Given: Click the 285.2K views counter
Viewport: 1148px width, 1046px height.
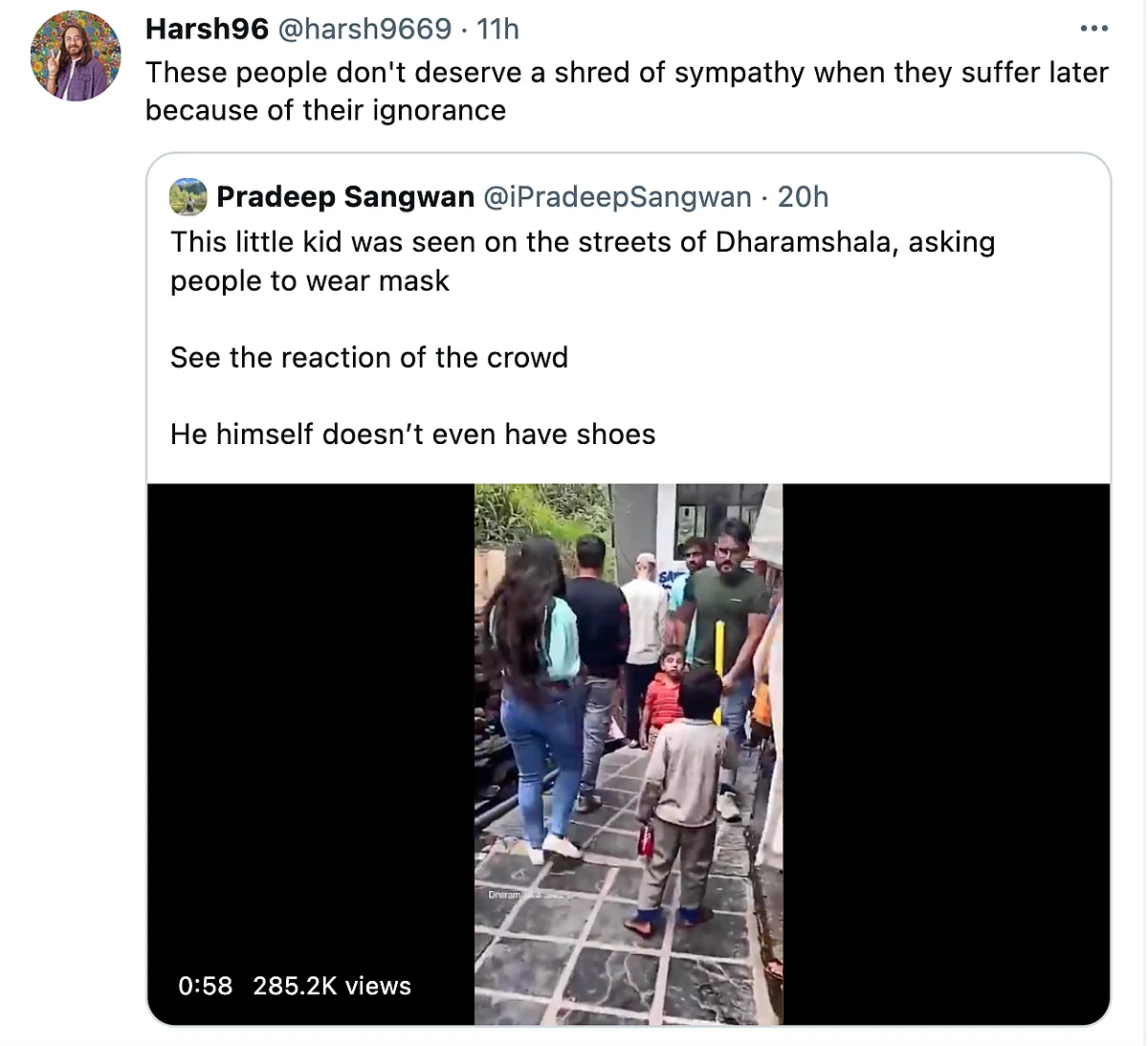Looking at the screenshot, I should coord(332,986).
